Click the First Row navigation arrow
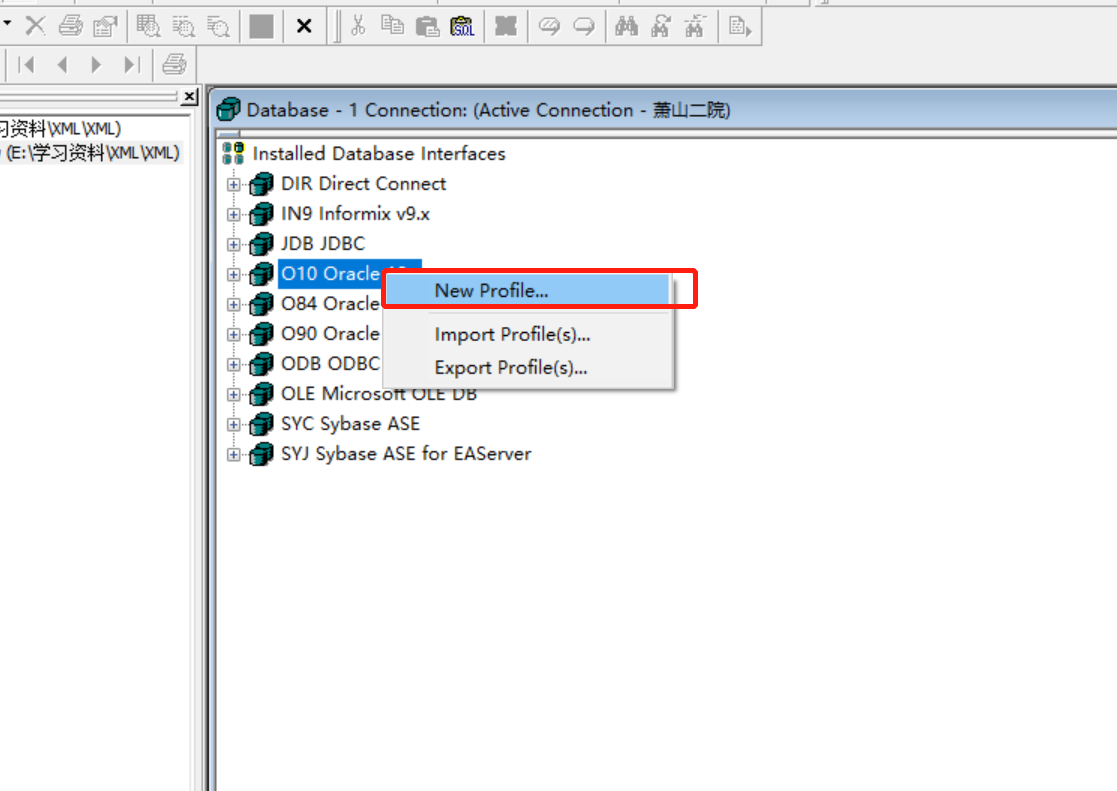The height and width of the screenshot is (791, 1117). click(27, 63)
